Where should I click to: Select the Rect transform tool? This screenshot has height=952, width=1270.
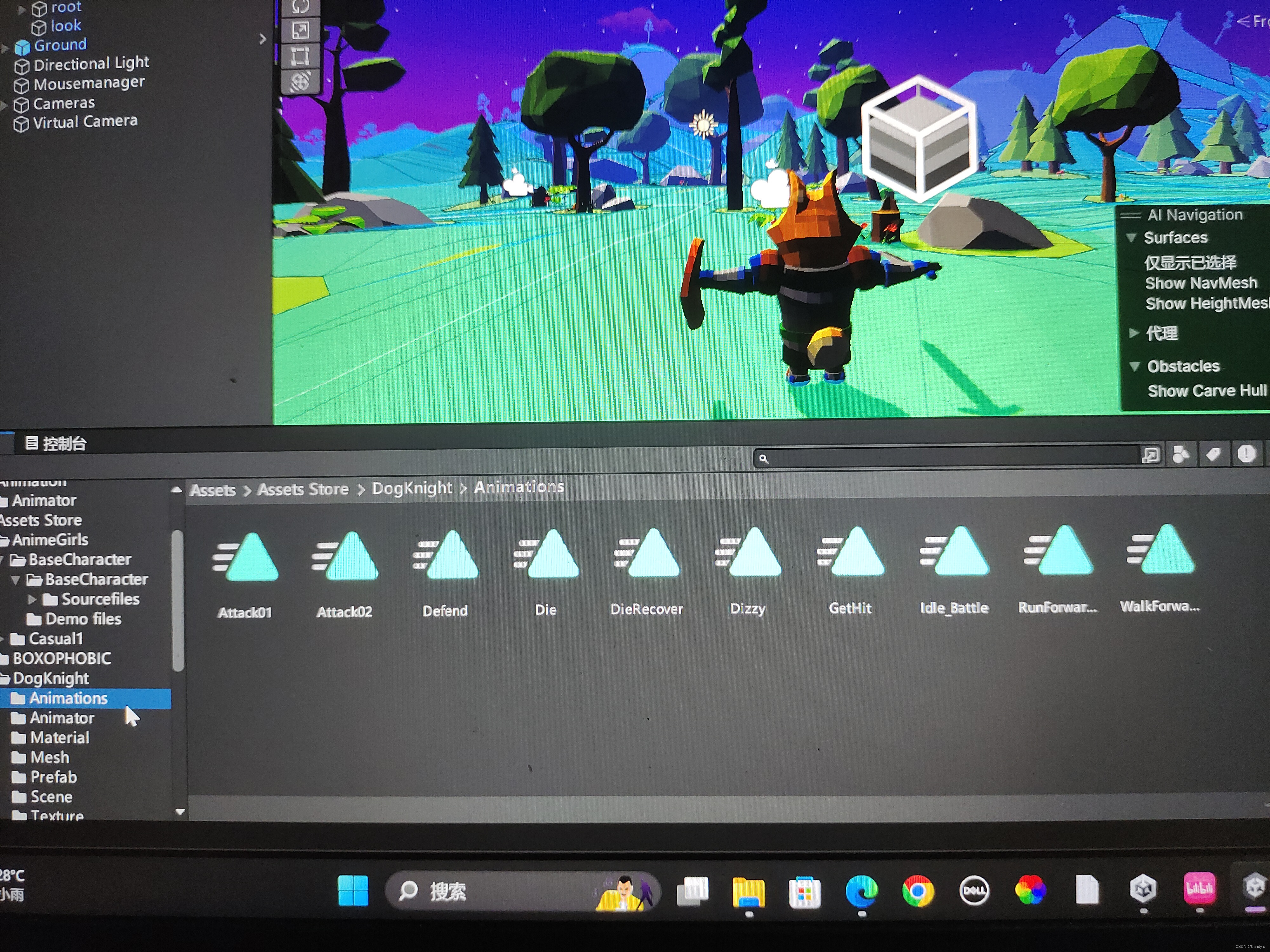(x=300, y=56)
